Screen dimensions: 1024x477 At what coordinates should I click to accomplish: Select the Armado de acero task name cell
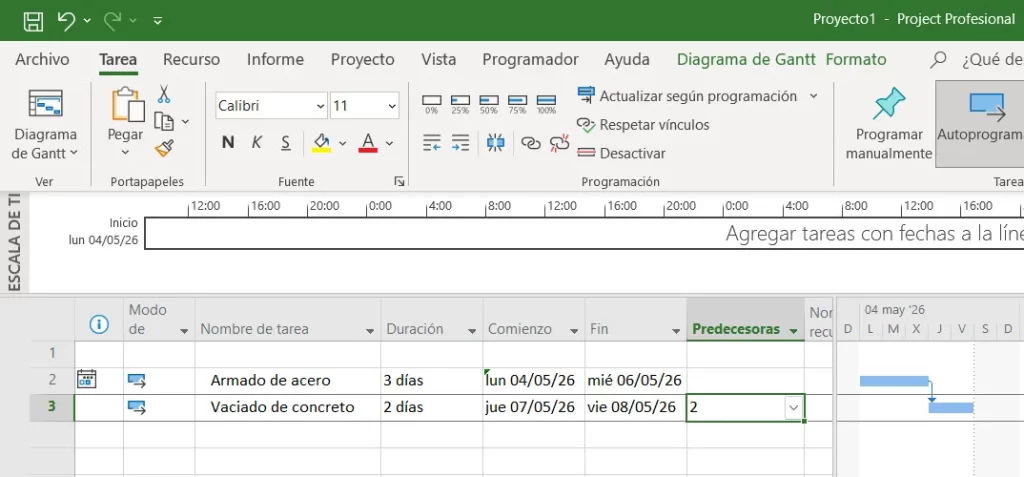(270, 380)
